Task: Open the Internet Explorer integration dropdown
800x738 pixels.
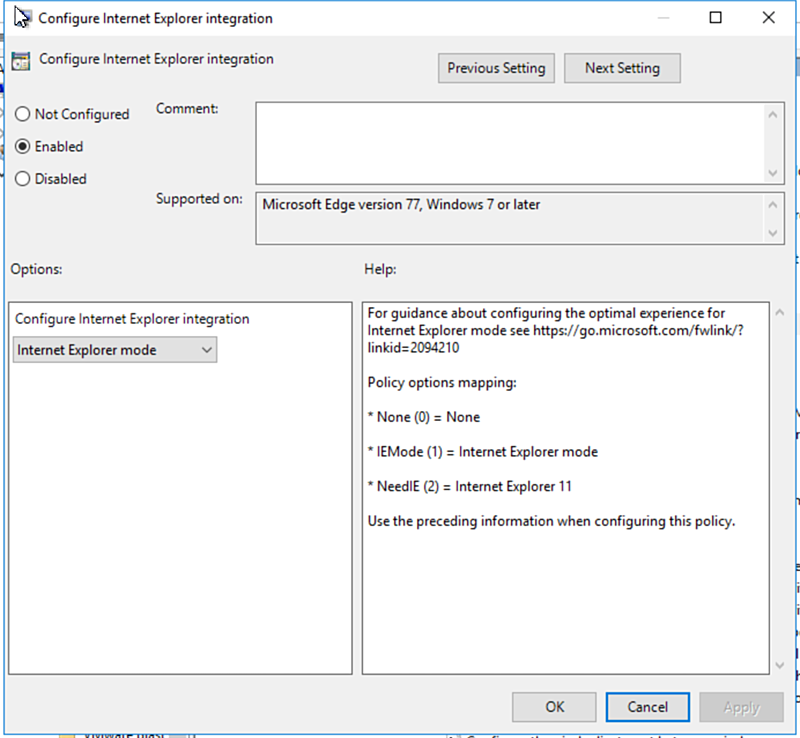Action: [208, 350]
